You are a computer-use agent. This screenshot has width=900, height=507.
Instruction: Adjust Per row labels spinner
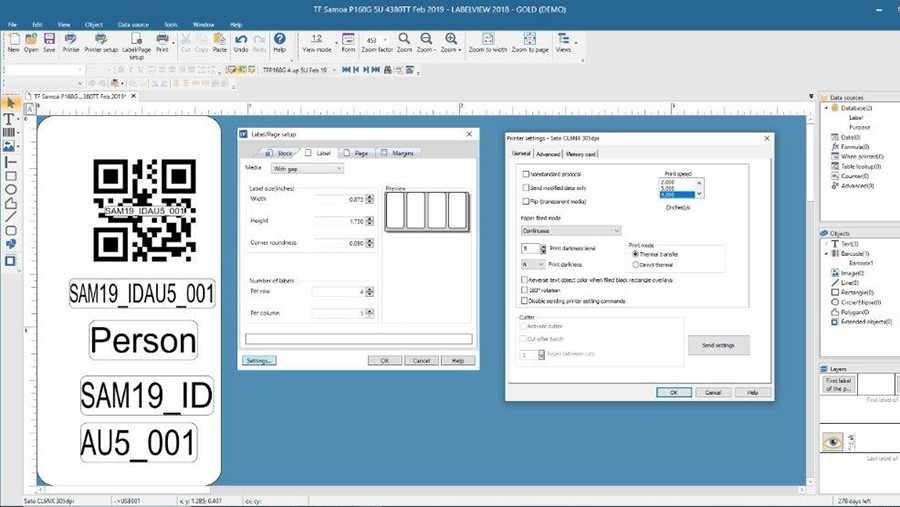coord(370,292)
